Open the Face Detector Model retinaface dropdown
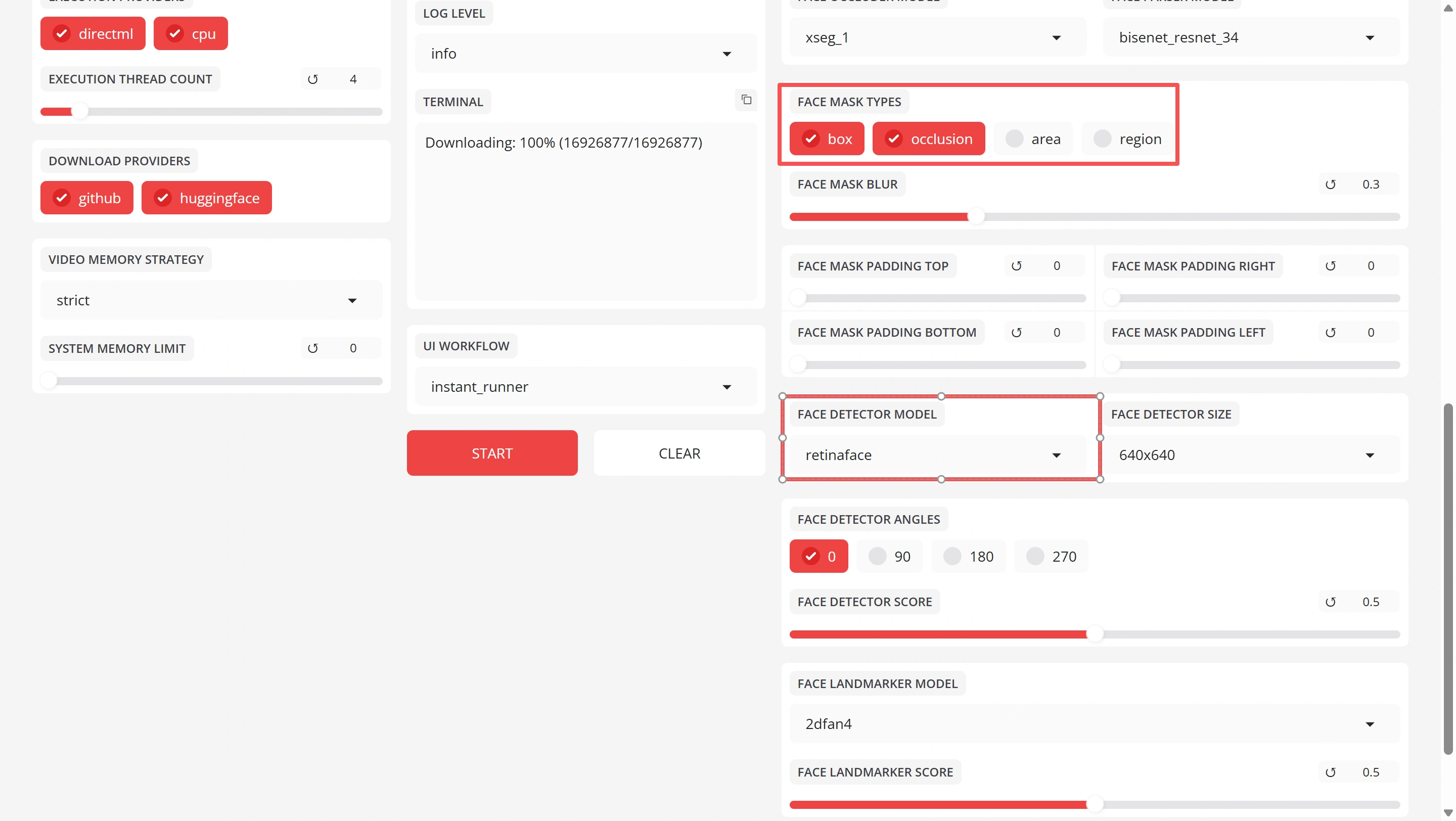Image resolution: width=1456 pixels, height=821 pixels. click(938, 455)
